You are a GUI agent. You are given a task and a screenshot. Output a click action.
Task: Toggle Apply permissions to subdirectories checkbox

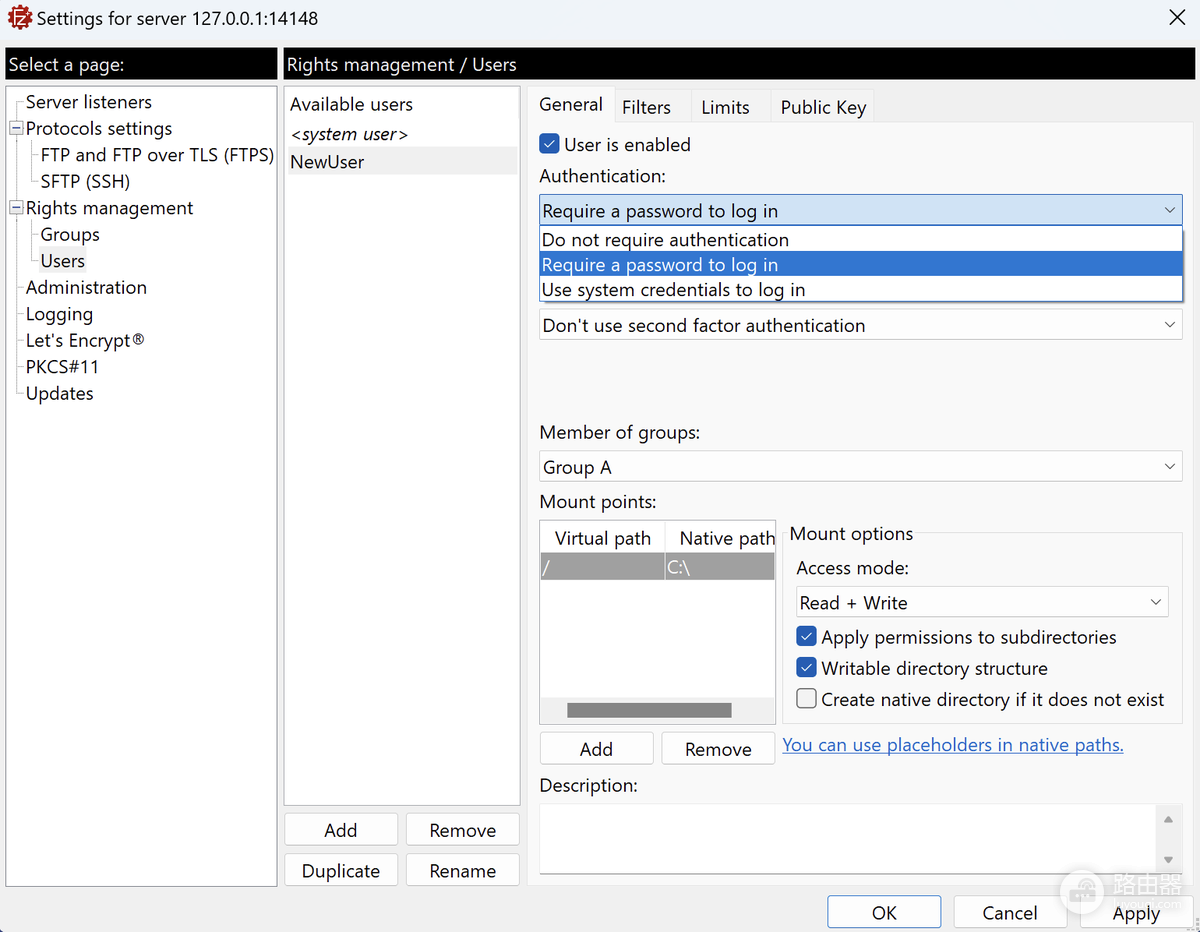click(806, 637)
